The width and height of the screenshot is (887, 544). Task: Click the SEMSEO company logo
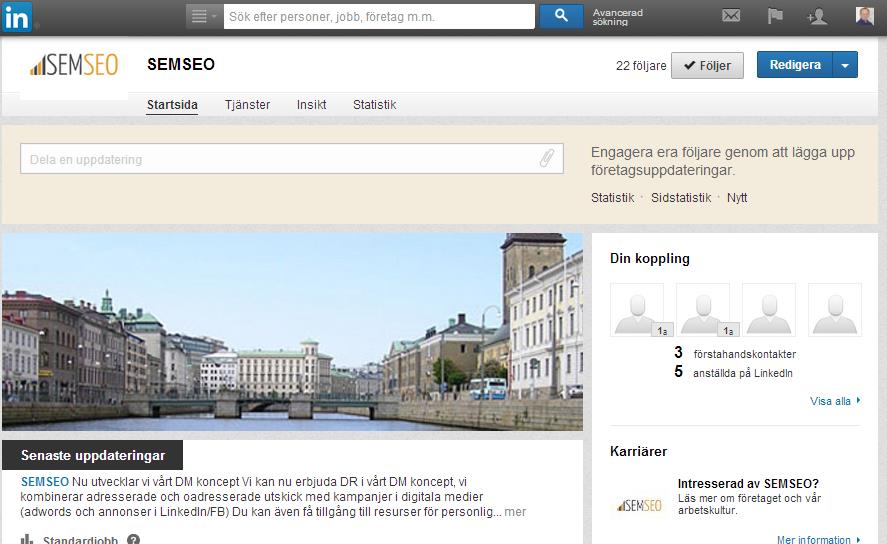click(74, 65)
